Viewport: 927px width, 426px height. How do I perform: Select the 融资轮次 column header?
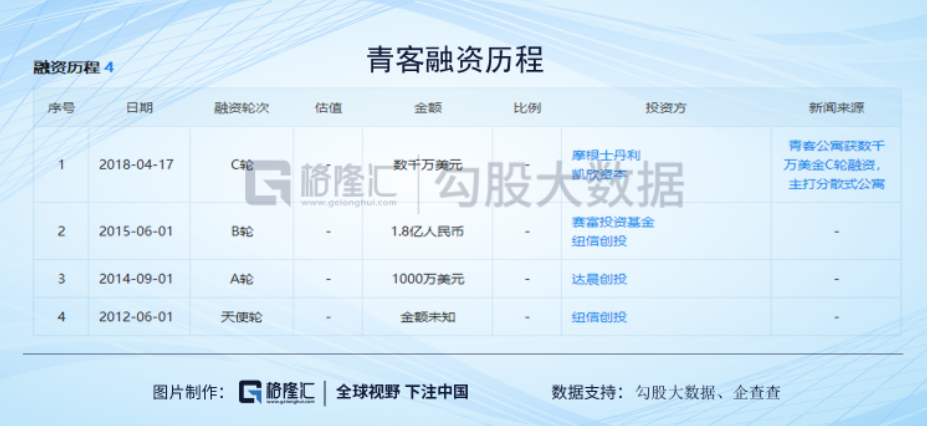(x=242, y=108)
